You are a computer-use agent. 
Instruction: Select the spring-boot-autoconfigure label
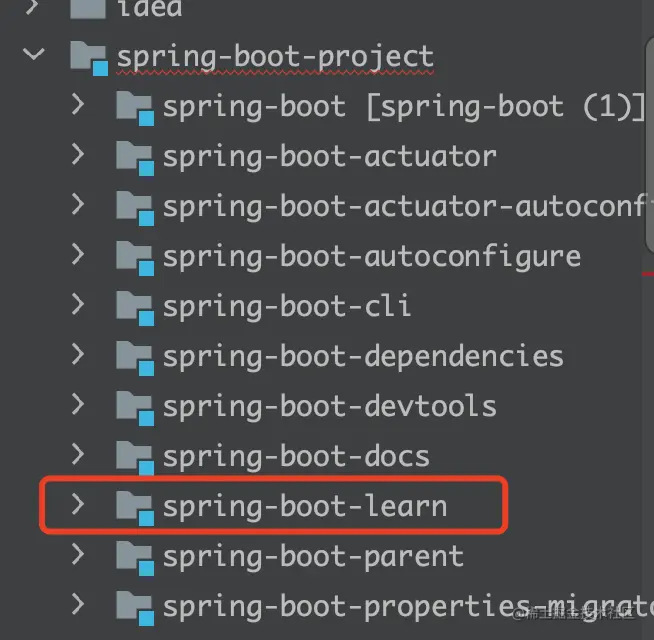[372, 258]
